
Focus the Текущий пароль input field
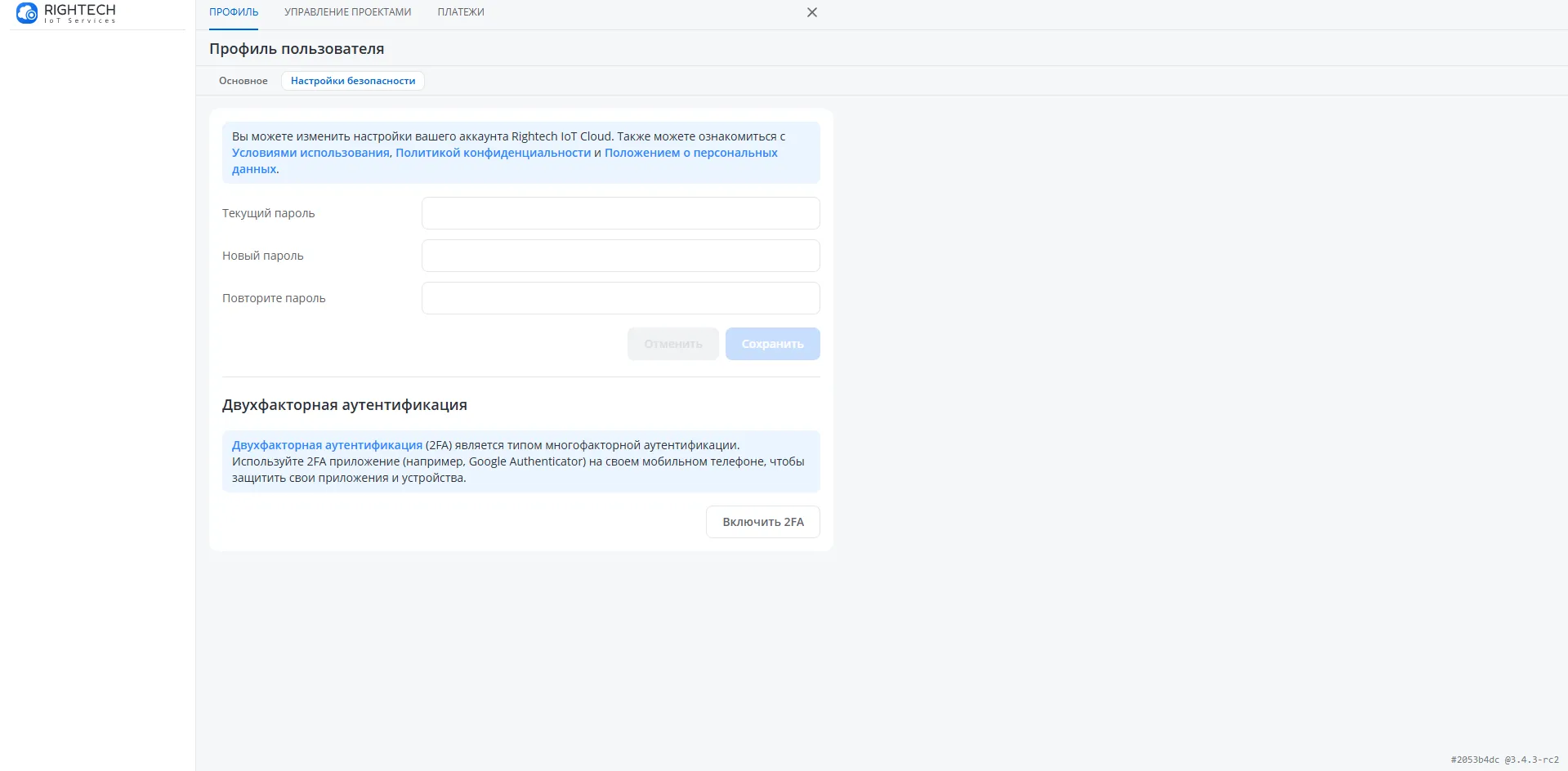point(620,213)
